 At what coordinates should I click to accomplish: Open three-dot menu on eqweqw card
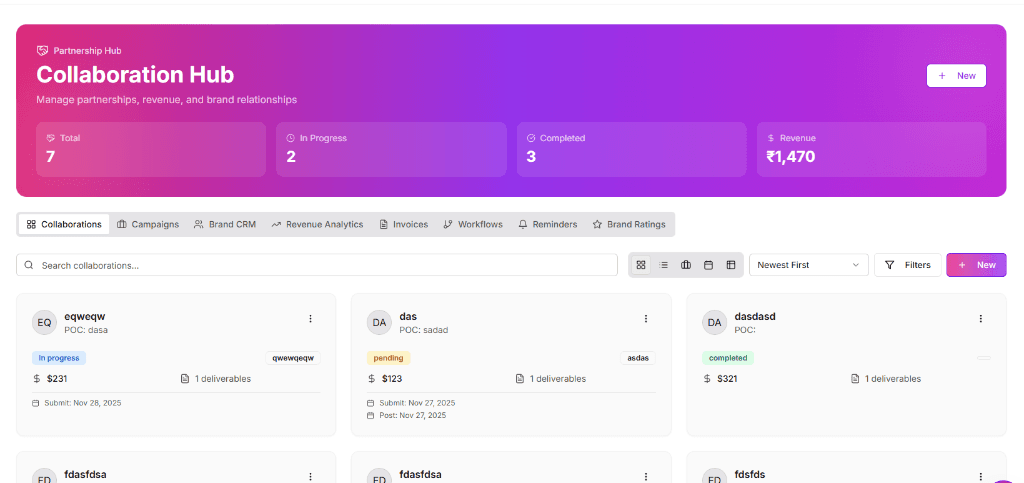[x=310, y=319]
